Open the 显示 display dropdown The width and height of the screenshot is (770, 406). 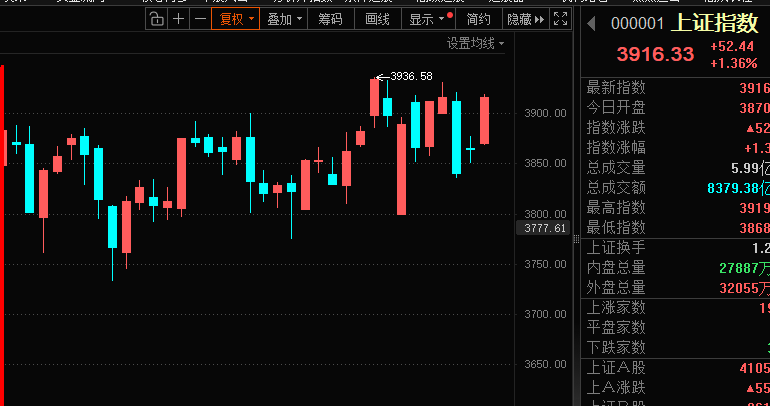(429, 18)
